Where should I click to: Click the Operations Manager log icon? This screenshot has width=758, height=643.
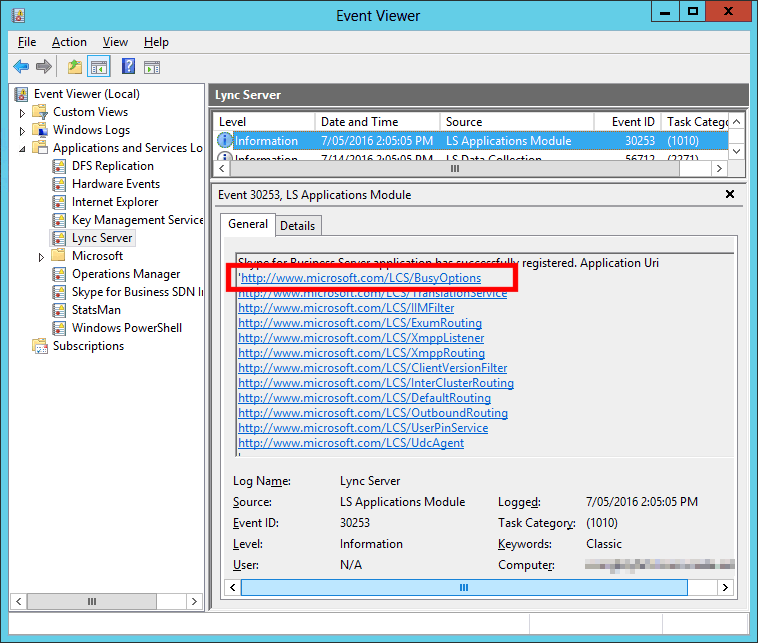(59, 274)
